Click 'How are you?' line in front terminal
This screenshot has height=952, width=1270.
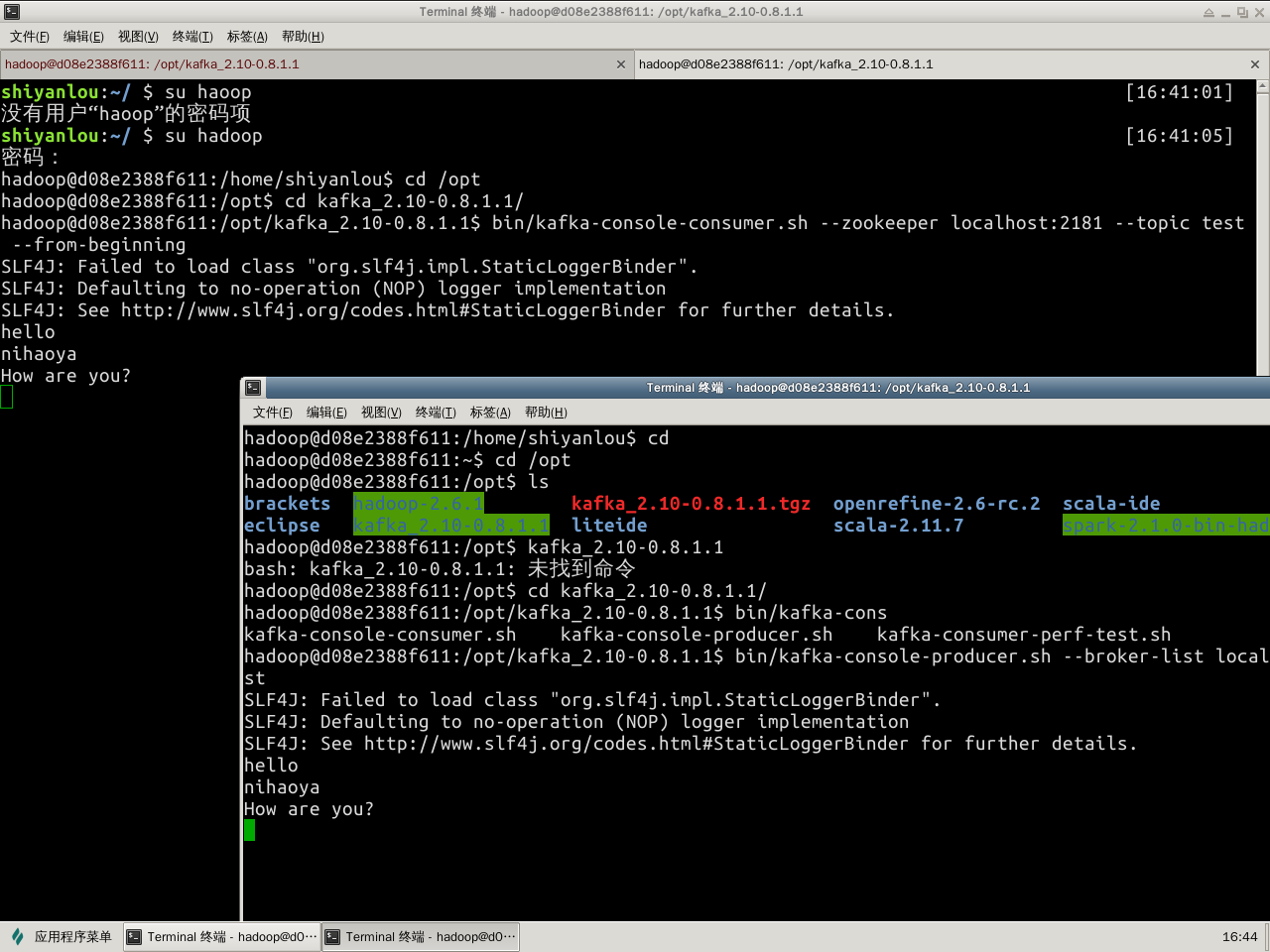[309, 809]
